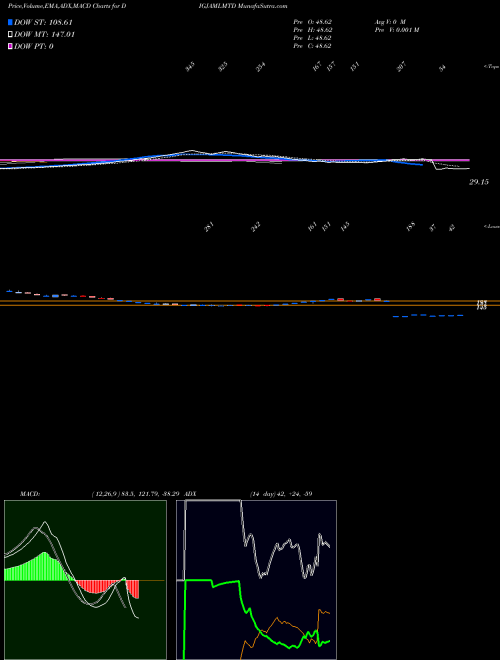Click the 'Pre V: 0.001 M' volume text
Viewport: 500px width, 660px height.
396,30
